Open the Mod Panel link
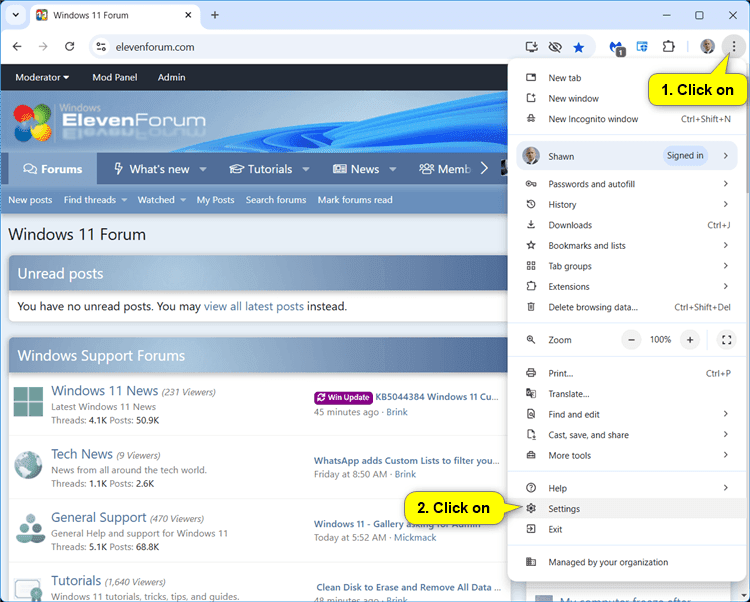Screen dimensions: 750x602 (x=115, y=77)
